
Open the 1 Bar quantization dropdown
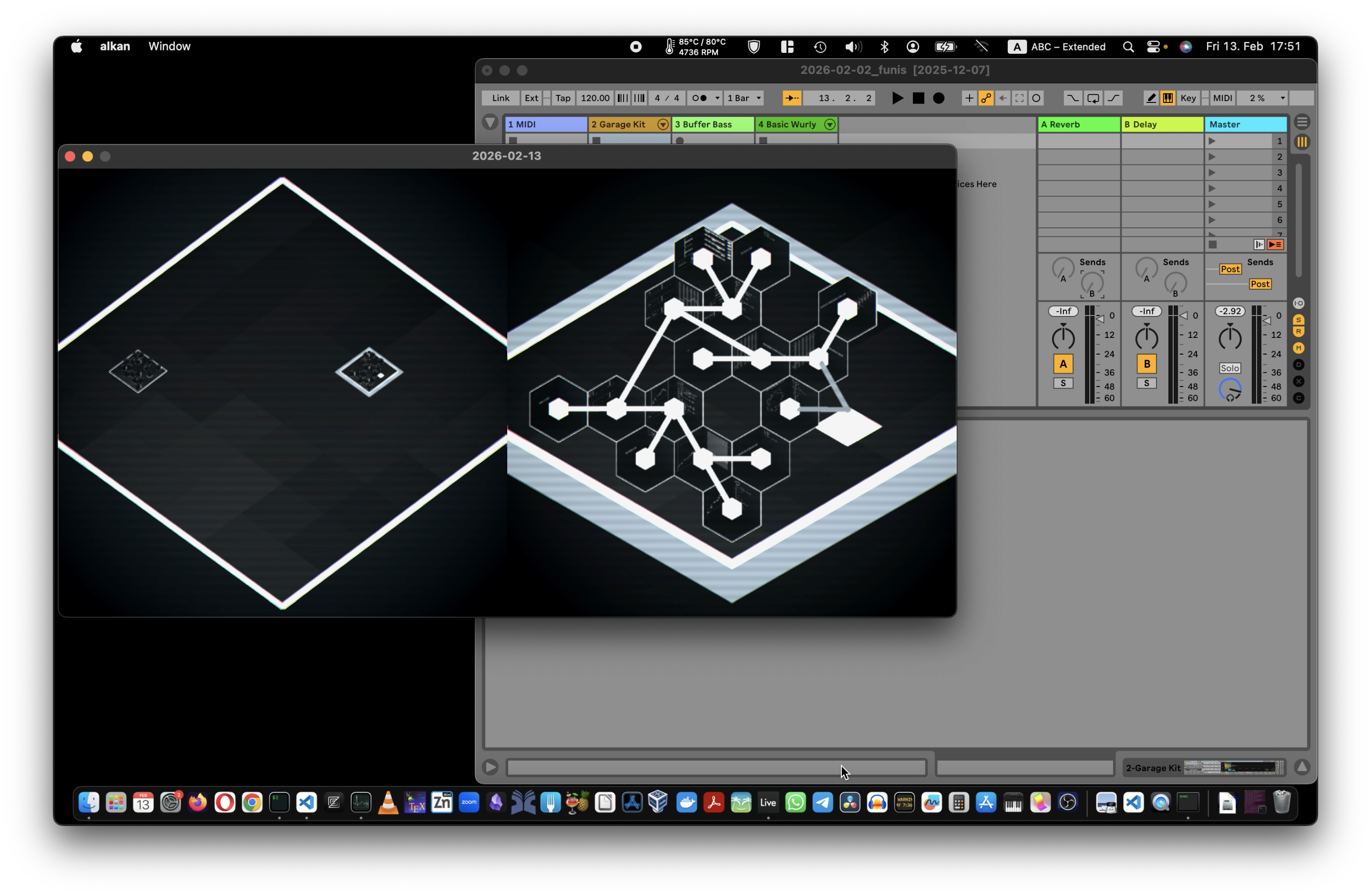coord(744,99)
